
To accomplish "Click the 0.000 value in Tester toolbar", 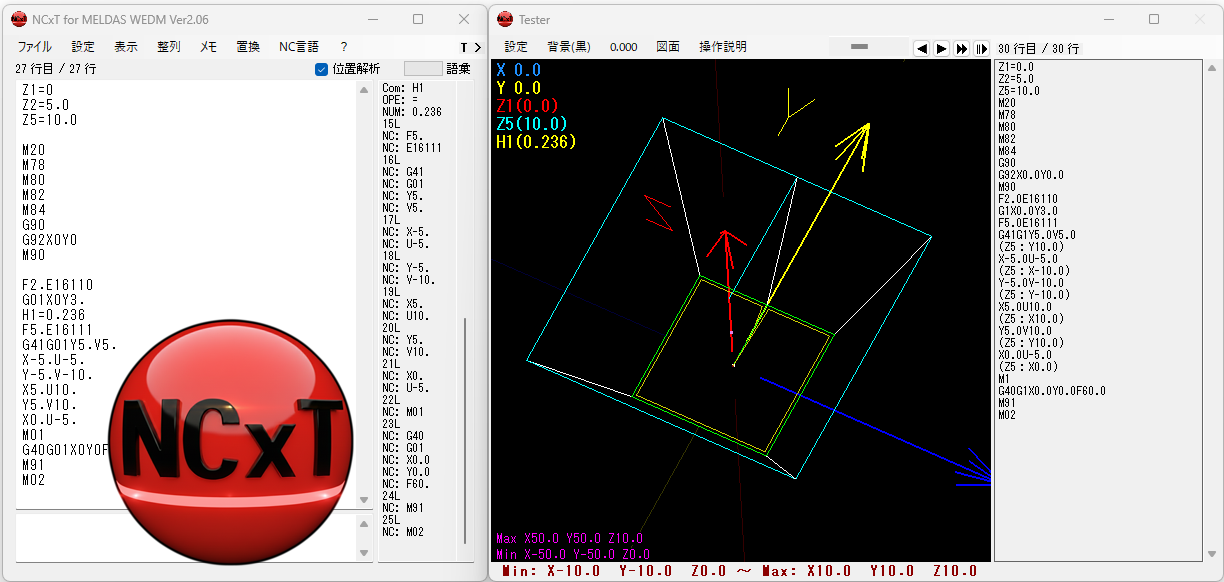I will click(623, 47).
